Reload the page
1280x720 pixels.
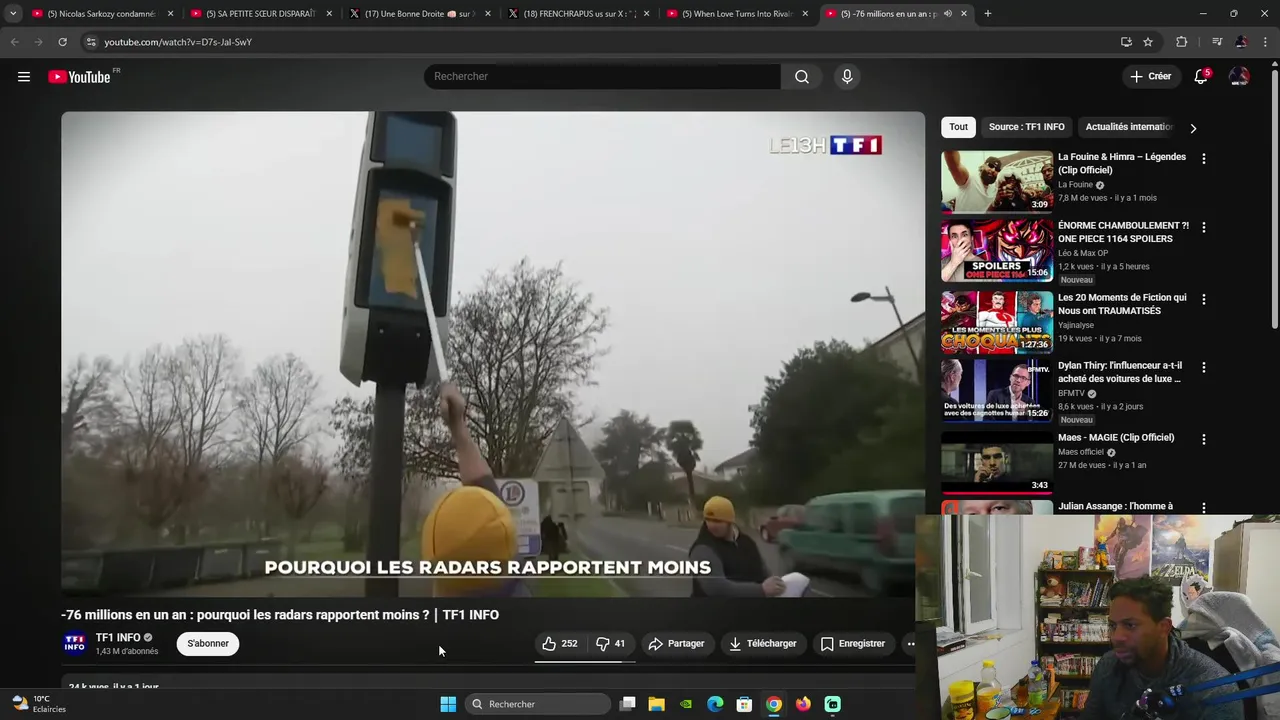(62, 42)
